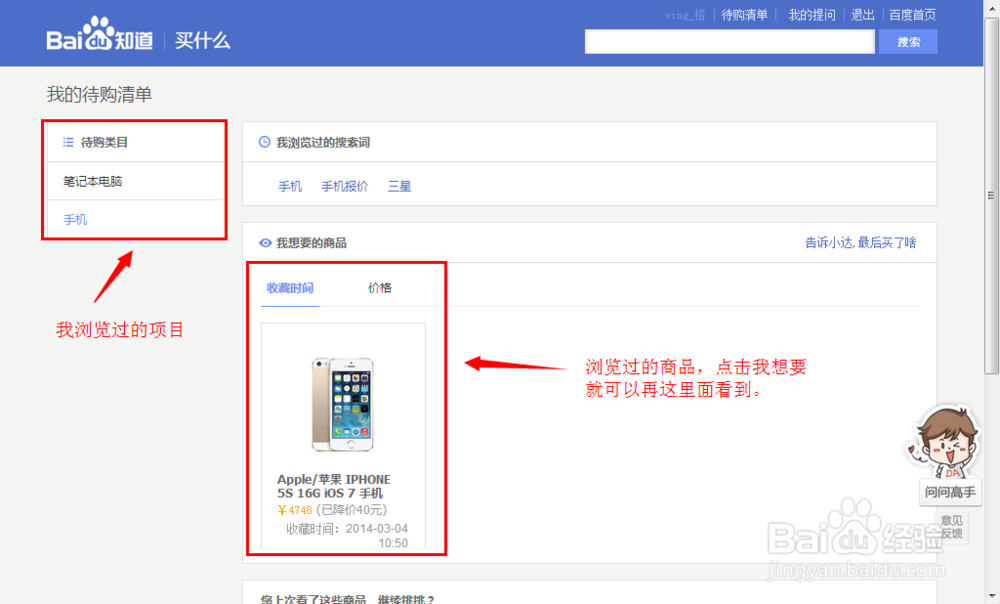This screenshot has height=604, width=1000.
Task: Click the cartoon 问问高手 helper avatar
Action: [x=945, y=443]
